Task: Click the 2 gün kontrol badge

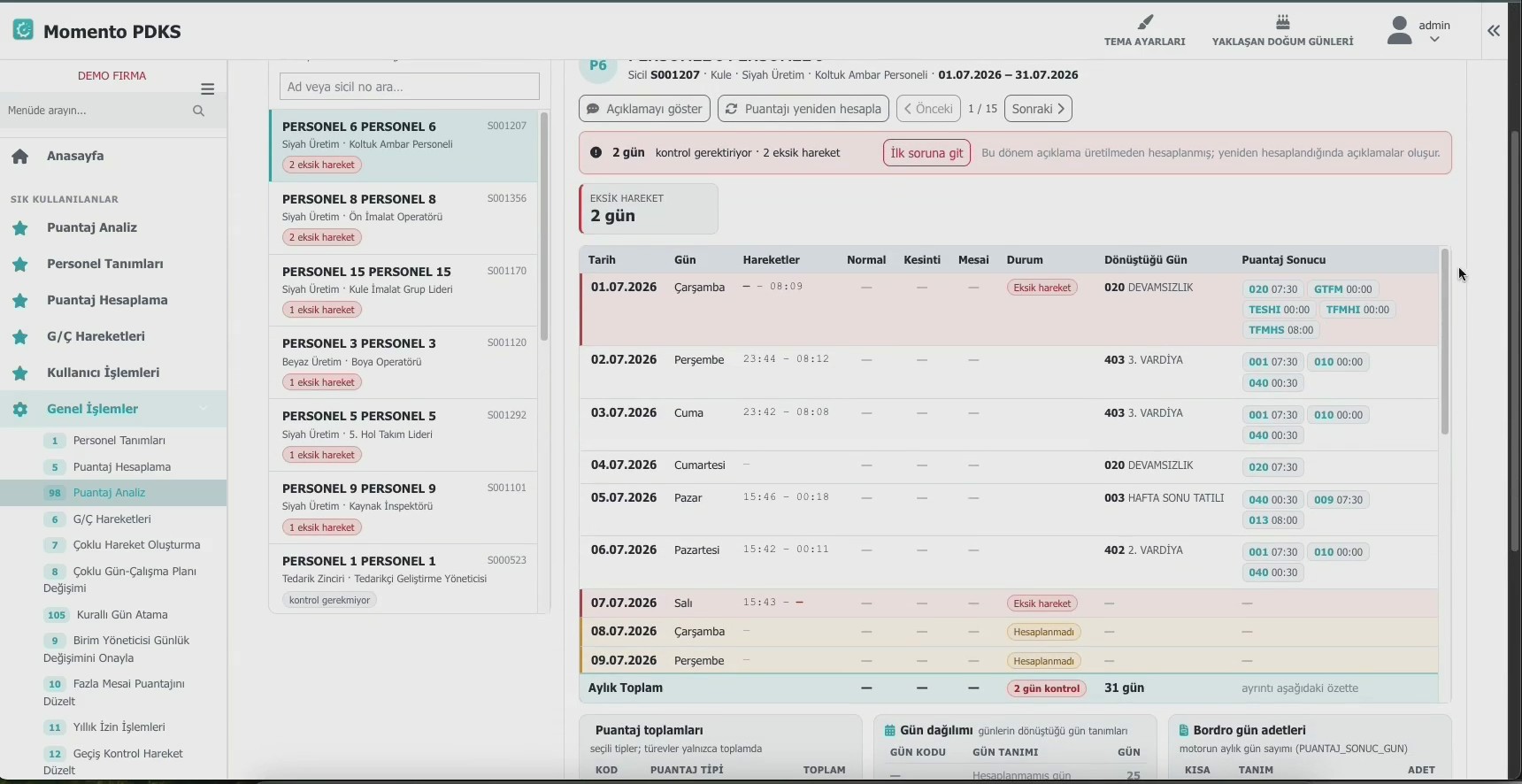Action: (x=1047, y=688)
